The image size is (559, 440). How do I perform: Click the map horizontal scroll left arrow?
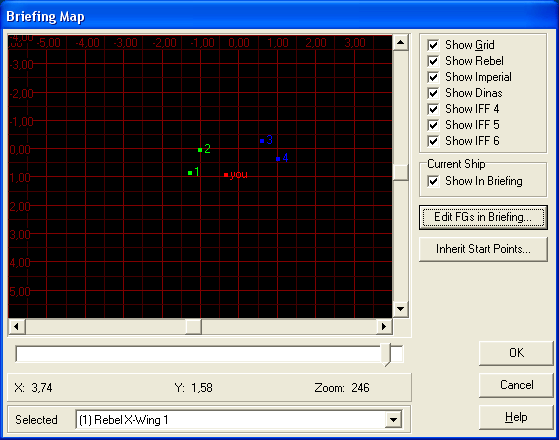pyautogui.click(x=16, y=327)
